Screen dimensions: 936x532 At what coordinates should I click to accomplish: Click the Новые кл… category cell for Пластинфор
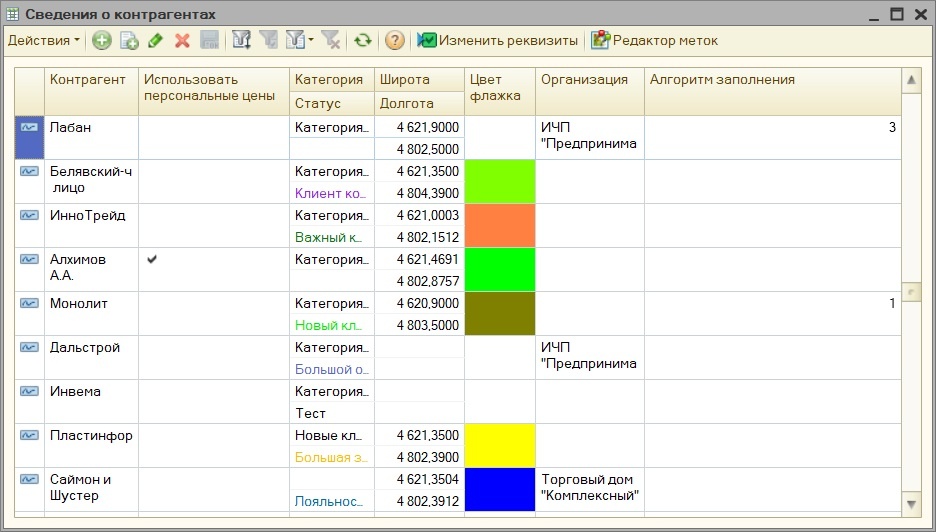click(332, 435)
